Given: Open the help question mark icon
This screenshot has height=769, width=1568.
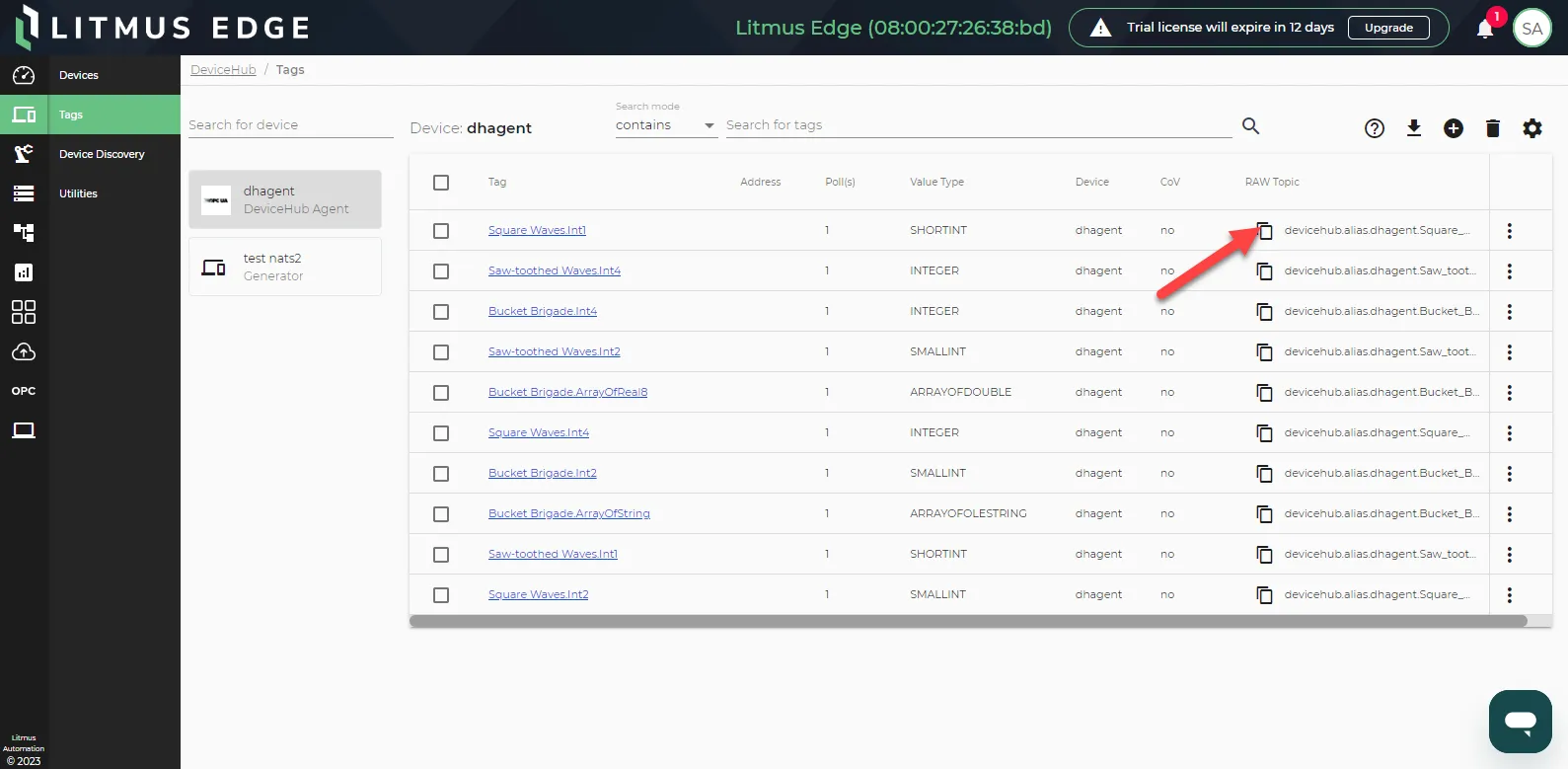Looking at the screenshot, I should click(1375, 128).
